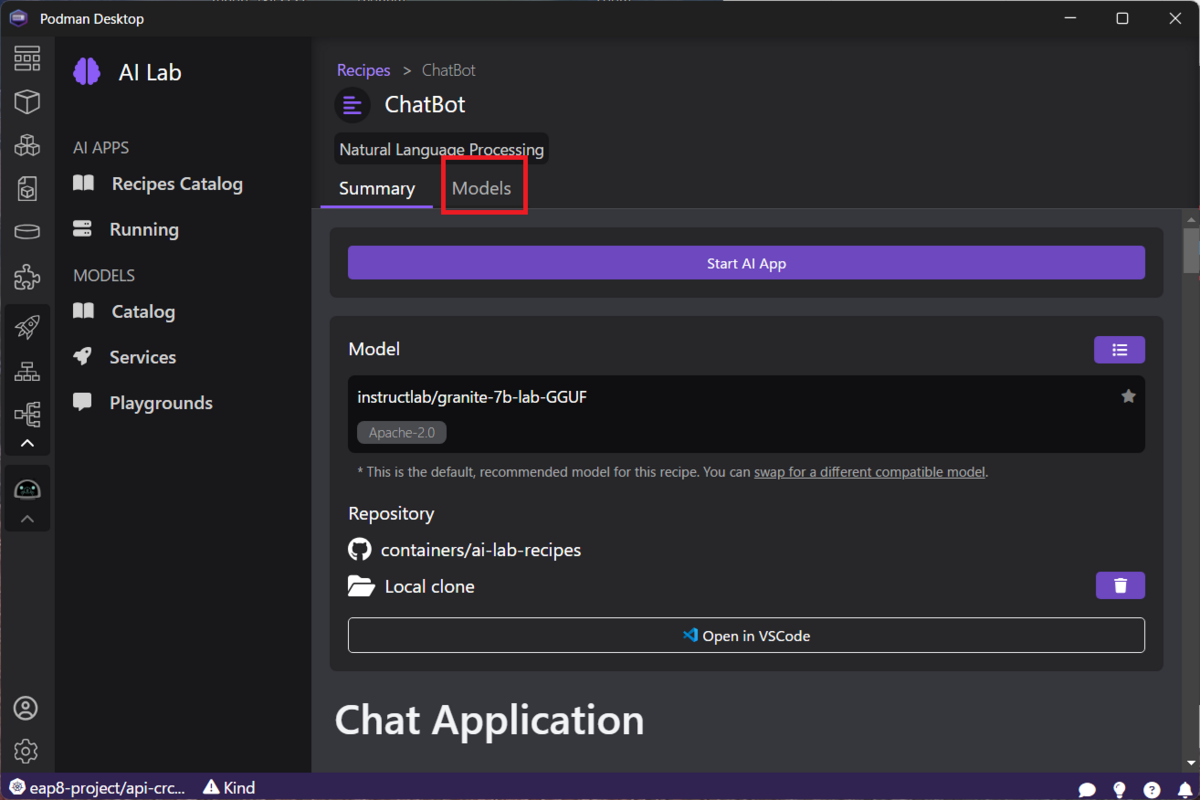Image resolution: width=1200 pixels, height=800 pixels.
Task: Collapse the extension section chevron below robot
Action: coord(27,519)
